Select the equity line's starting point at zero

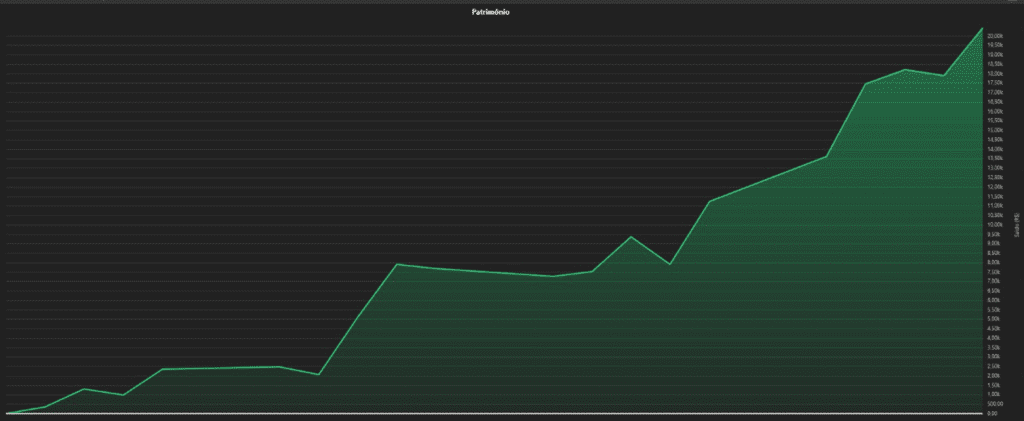[x=8, y=412]
